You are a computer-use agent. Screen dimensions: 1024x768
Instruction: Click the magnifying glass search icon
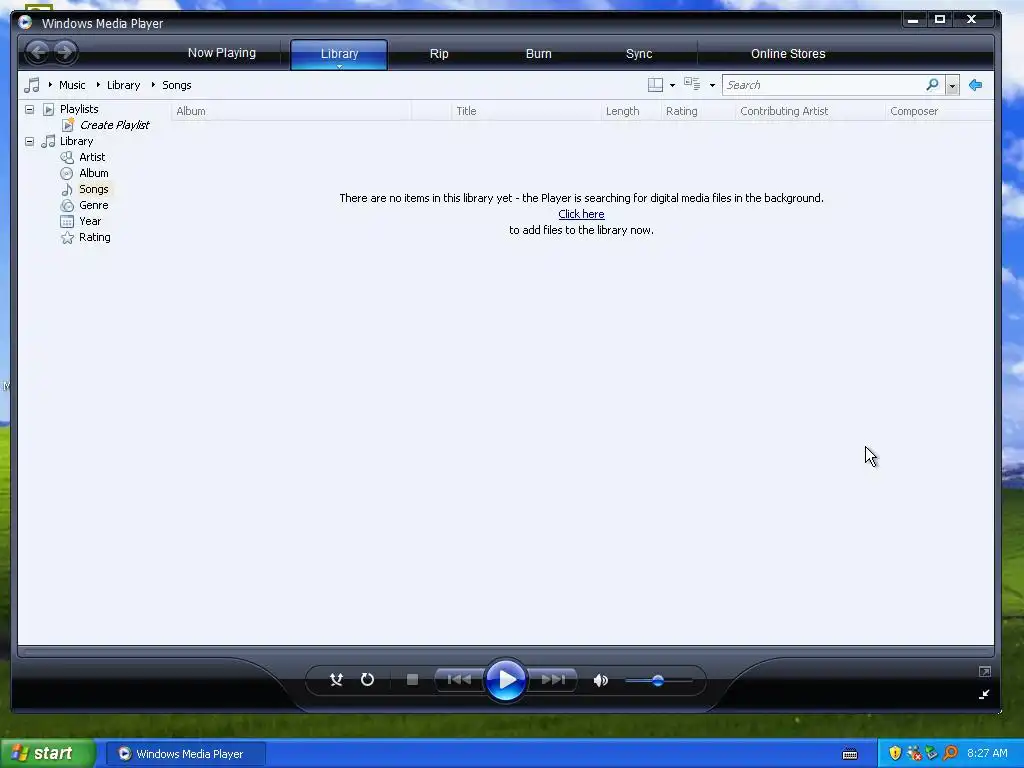click(x=933, y=84)
